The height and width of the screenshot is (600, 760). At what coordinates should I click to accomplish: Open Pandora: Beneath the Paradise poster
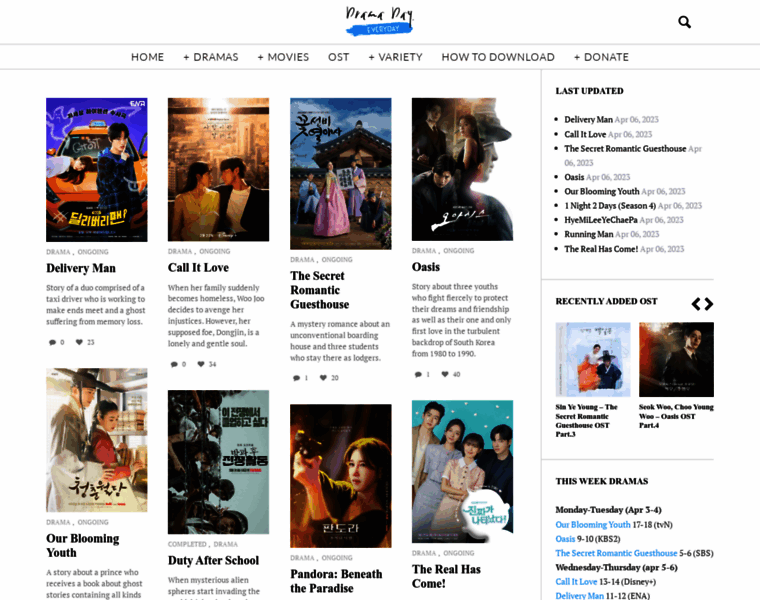coord(341,476)
